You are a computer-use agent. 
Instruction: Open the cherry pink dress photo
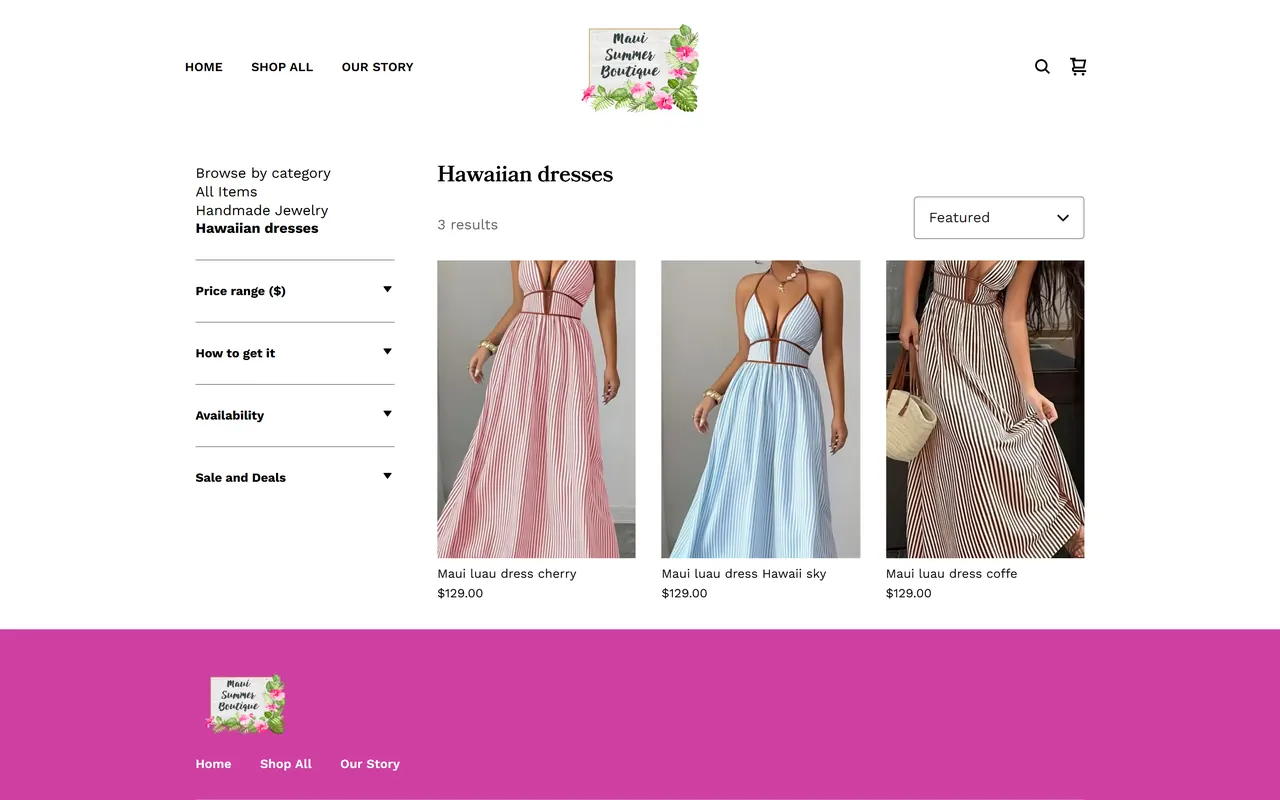click(x=536, y=409)
